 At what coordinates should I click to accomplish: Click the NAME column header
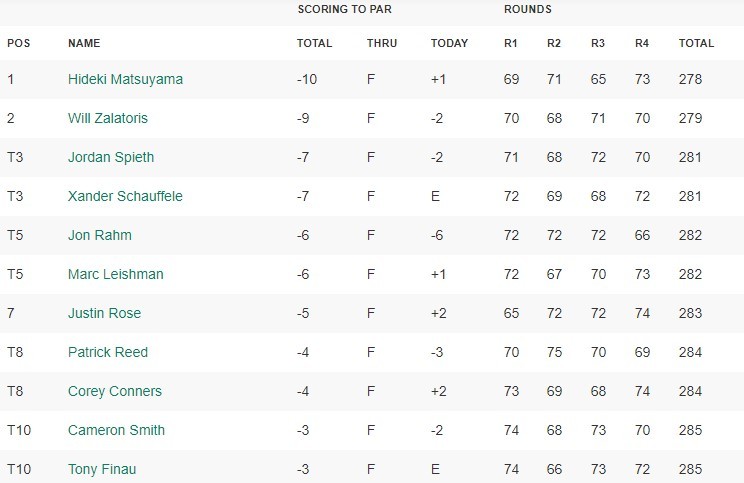[x=84, y=43]
